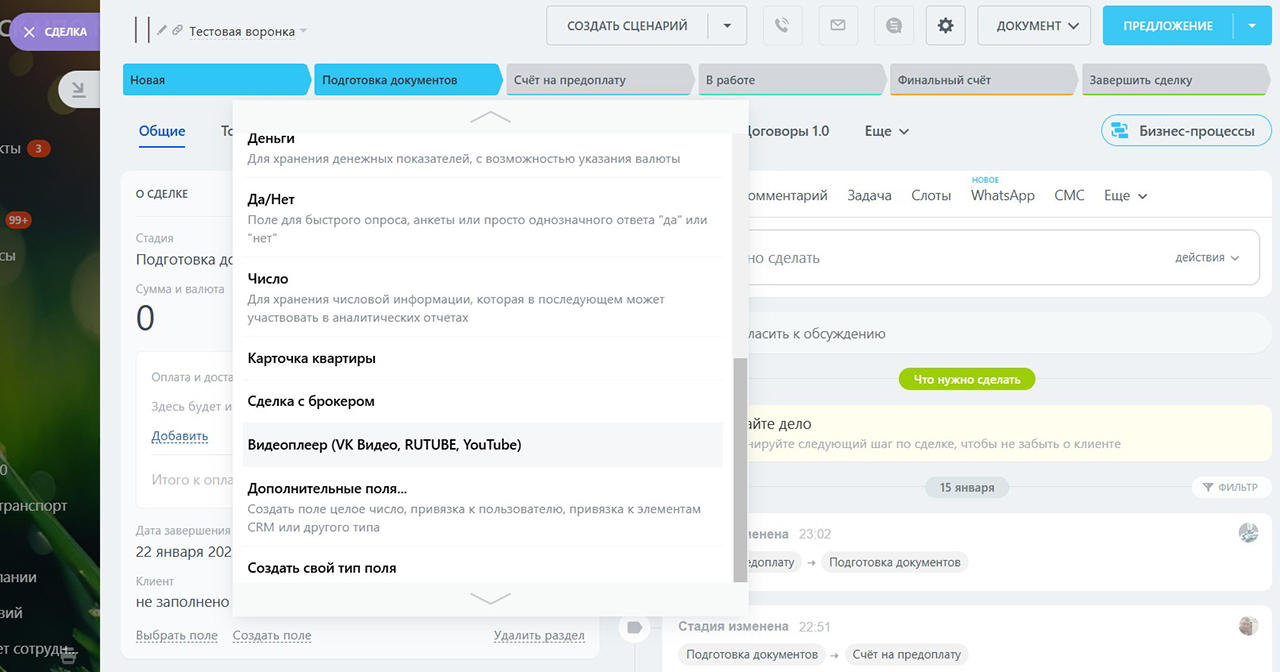Click the Добавить link
This screenshot has width=1280, height=672.
(x=180, y=436)
